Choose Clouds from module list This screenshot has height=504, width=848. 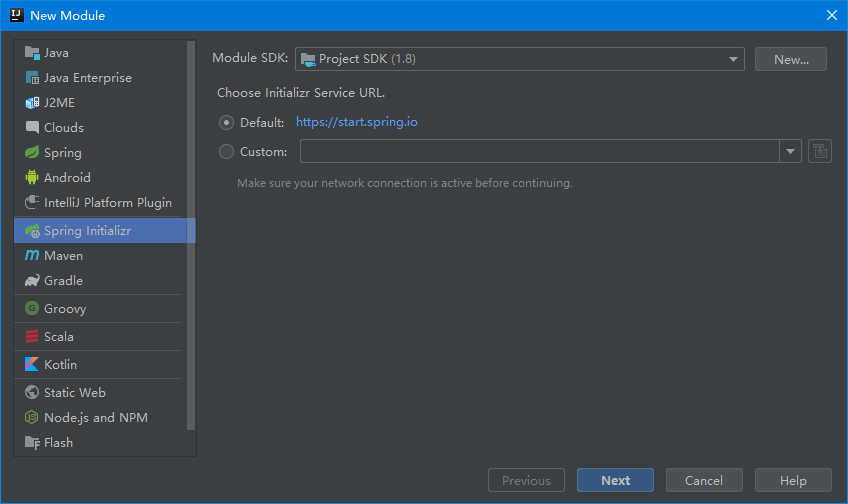click(x=64, y=128)
